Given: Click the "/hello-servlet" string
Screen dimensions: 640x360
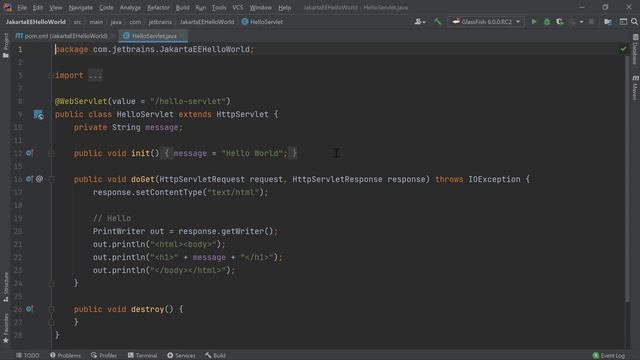Looking at the screenshot, I should [188, 101].
